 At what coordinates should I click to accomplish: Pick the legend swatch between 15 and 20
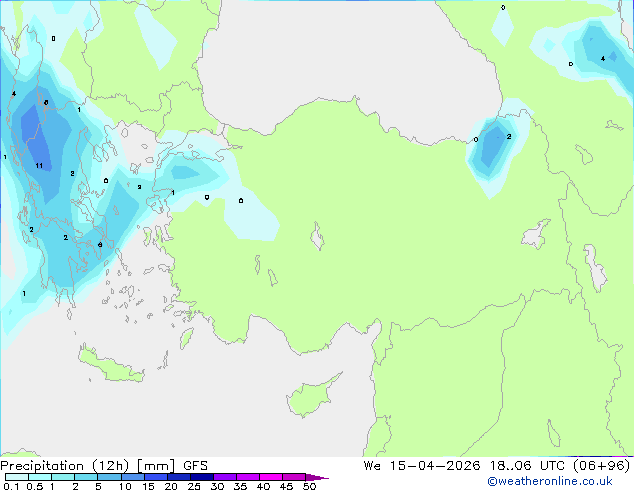coord(155,477)
